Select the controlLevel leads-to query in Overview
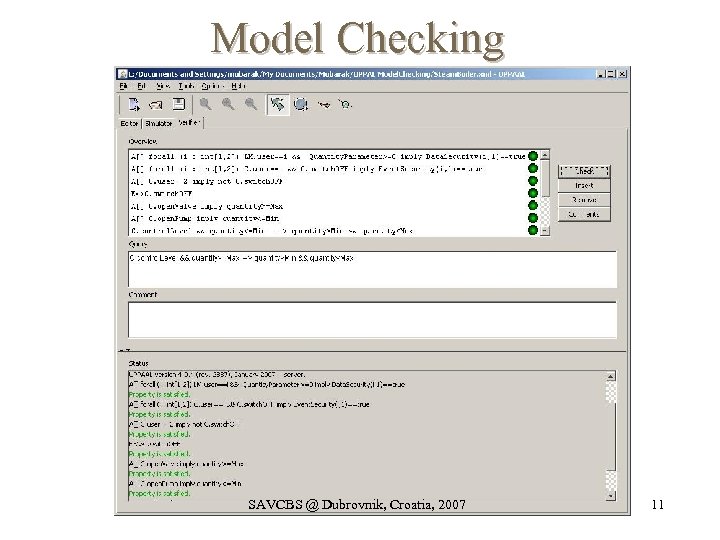Screen dimensions: 720x540 [327, 231]
